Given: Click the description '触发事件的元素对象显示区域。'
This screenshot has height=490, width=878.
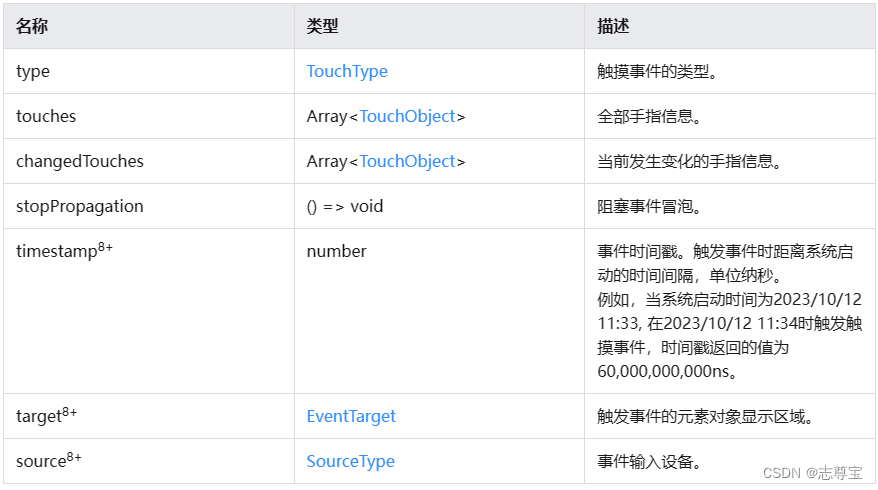Looking at the screenshot, I should [706, 417].
